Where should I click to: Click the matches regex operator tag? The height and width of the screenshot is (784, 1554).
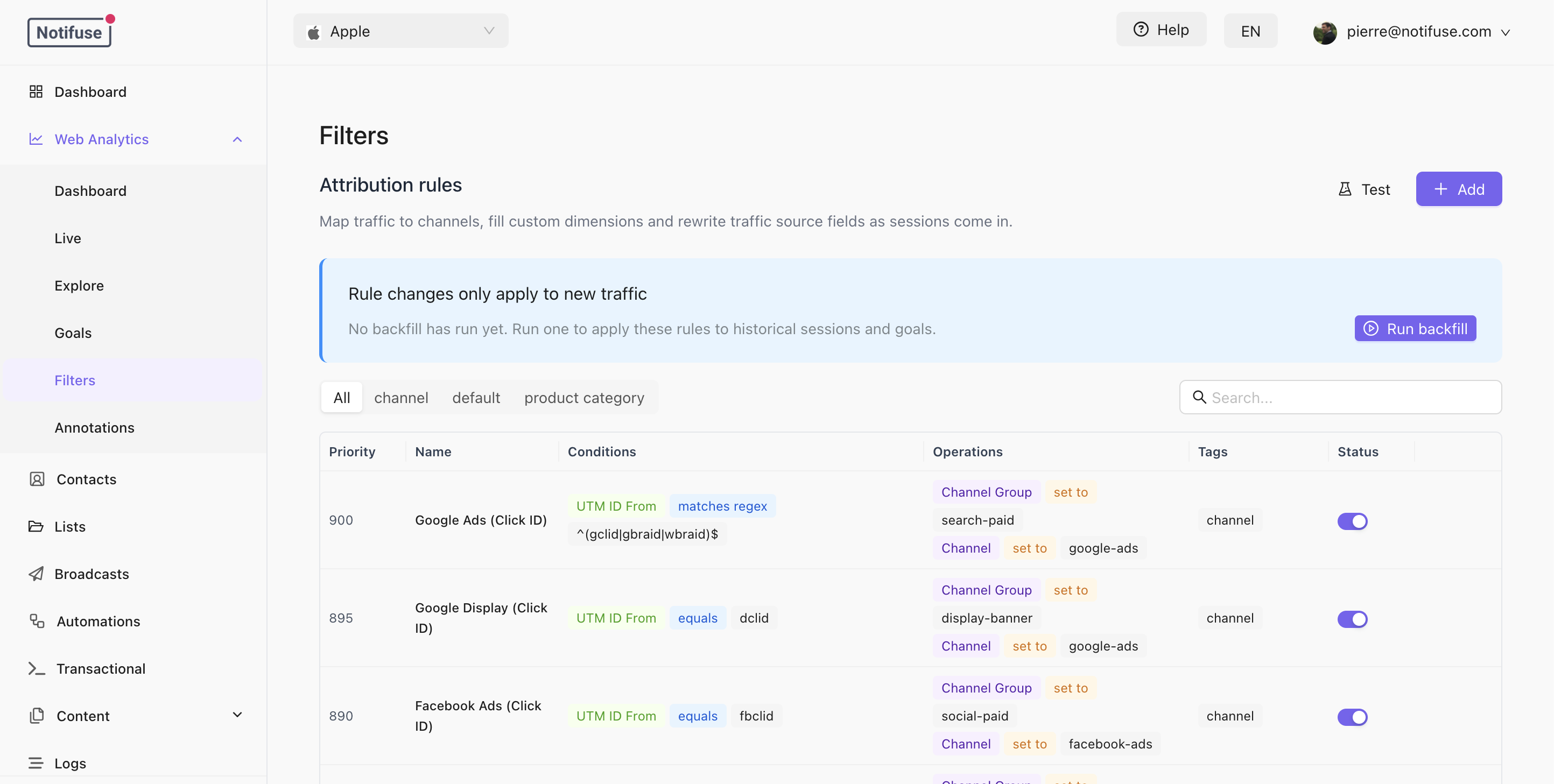coord(722,506)
